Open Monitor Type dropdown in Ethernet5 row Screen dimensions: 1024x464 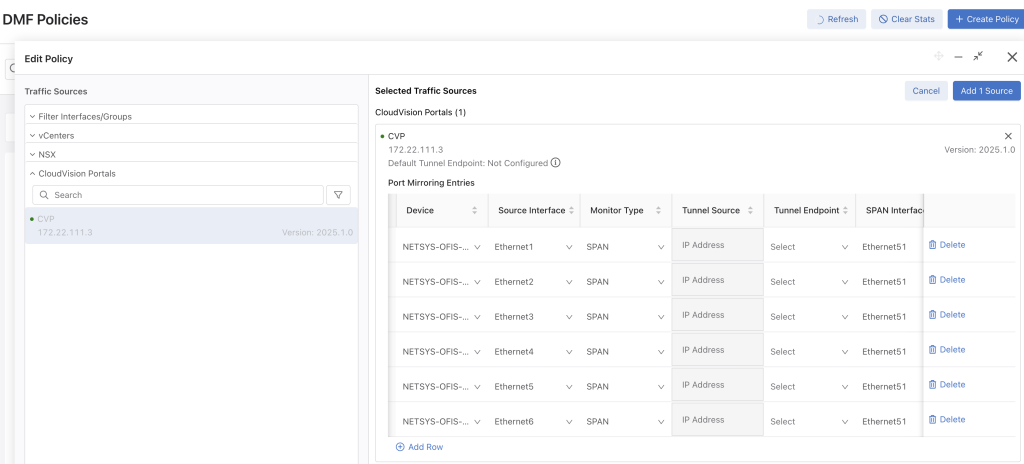point(622,387)
